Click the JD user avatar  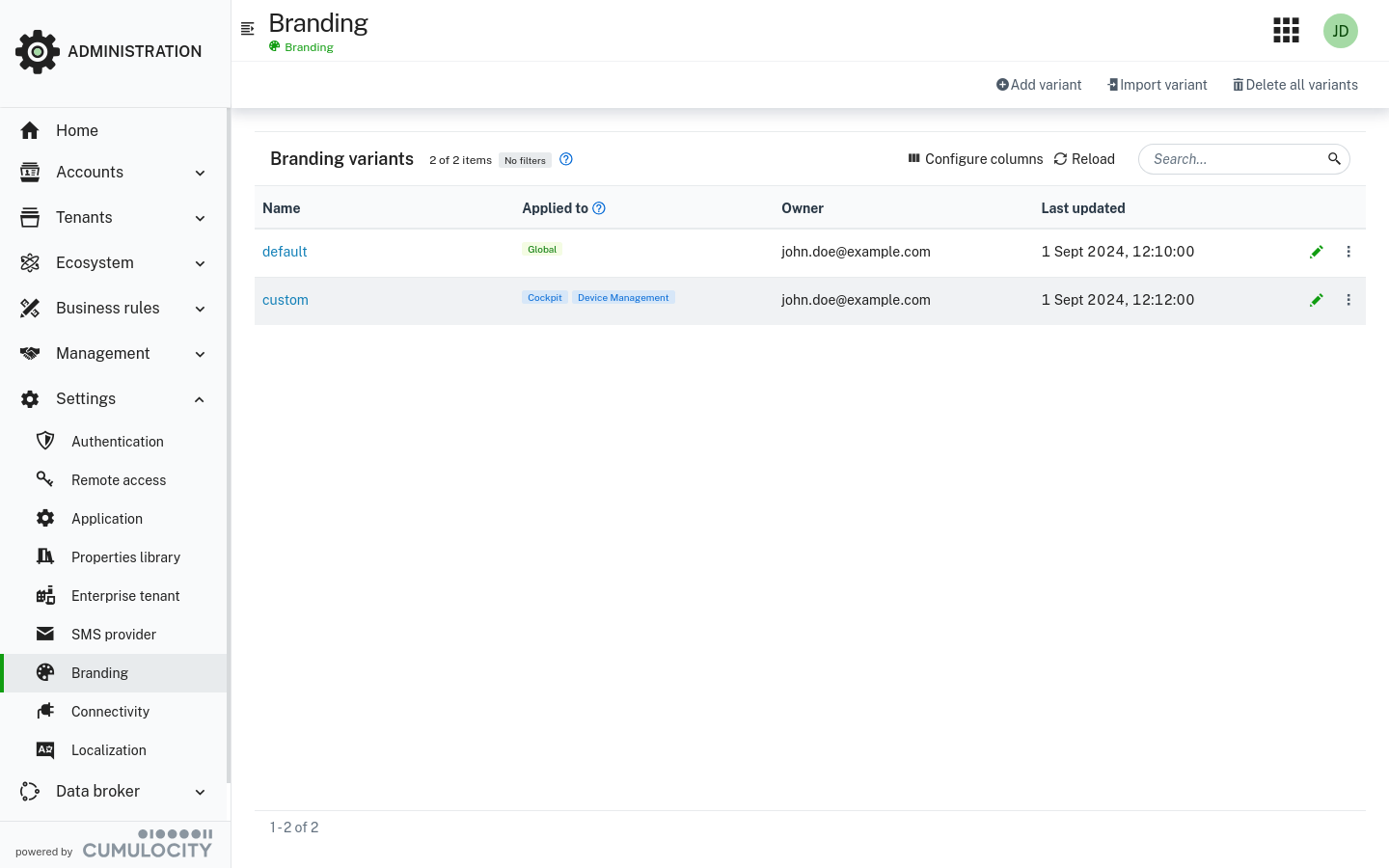[x=1340, y=30]
